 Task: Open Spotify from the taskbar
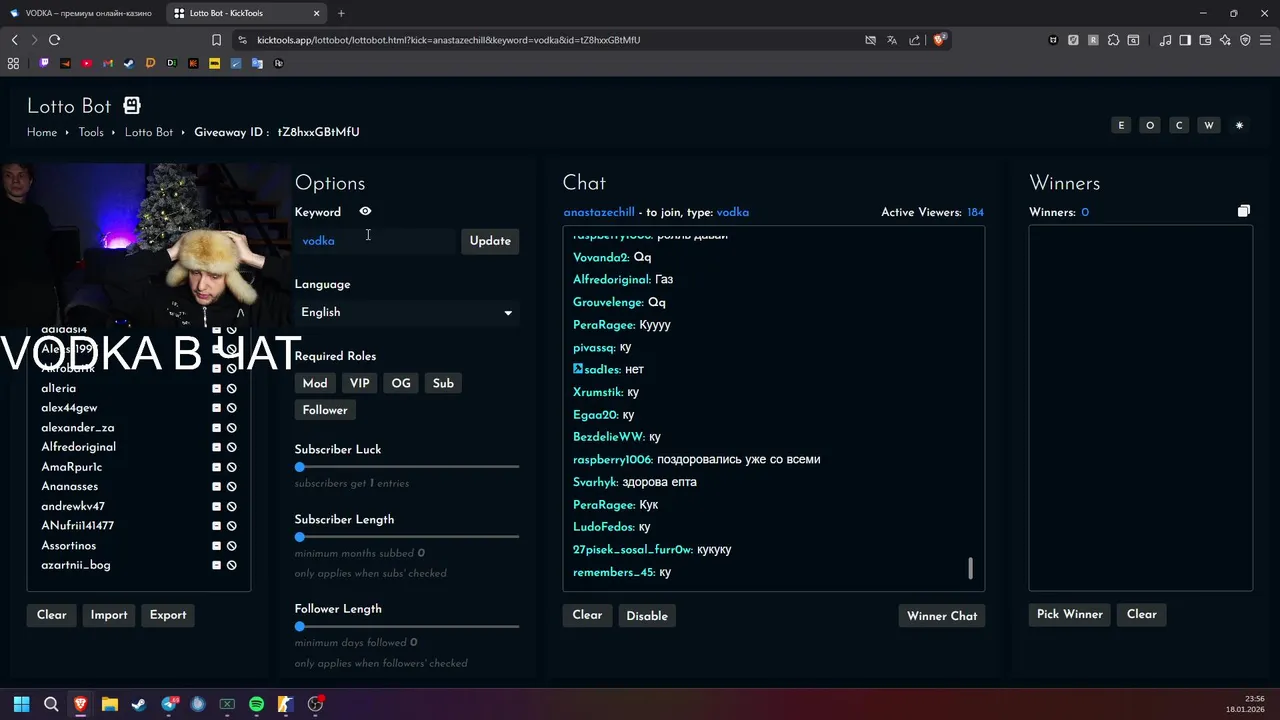(256, 704)
